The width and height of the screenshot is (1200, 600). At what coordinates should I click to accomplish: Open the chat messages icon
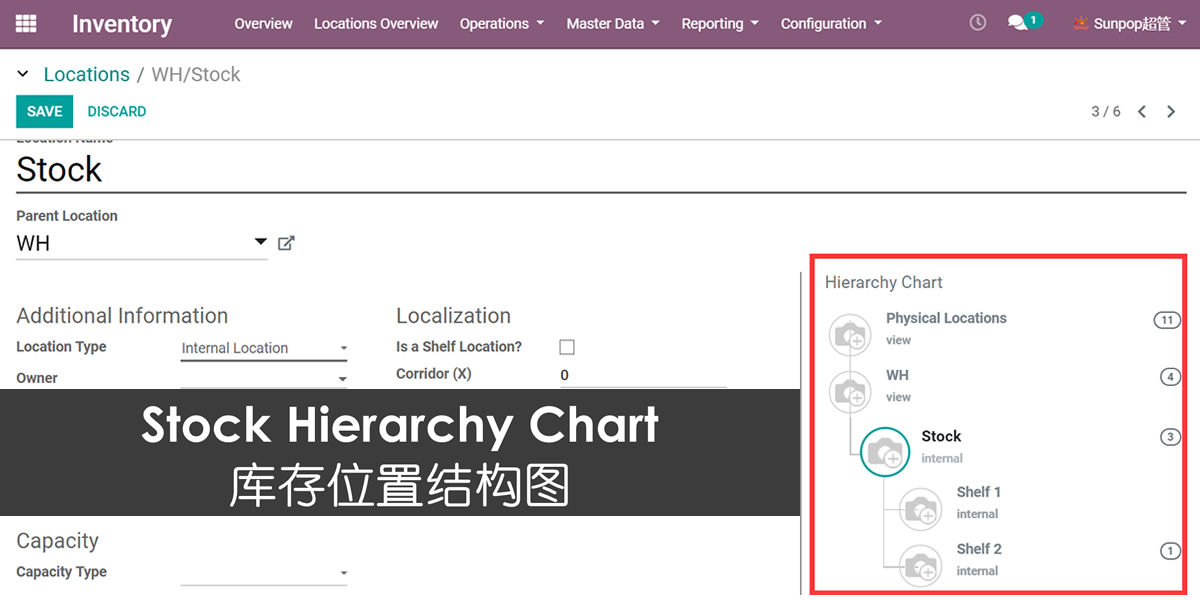(1018, 23)
